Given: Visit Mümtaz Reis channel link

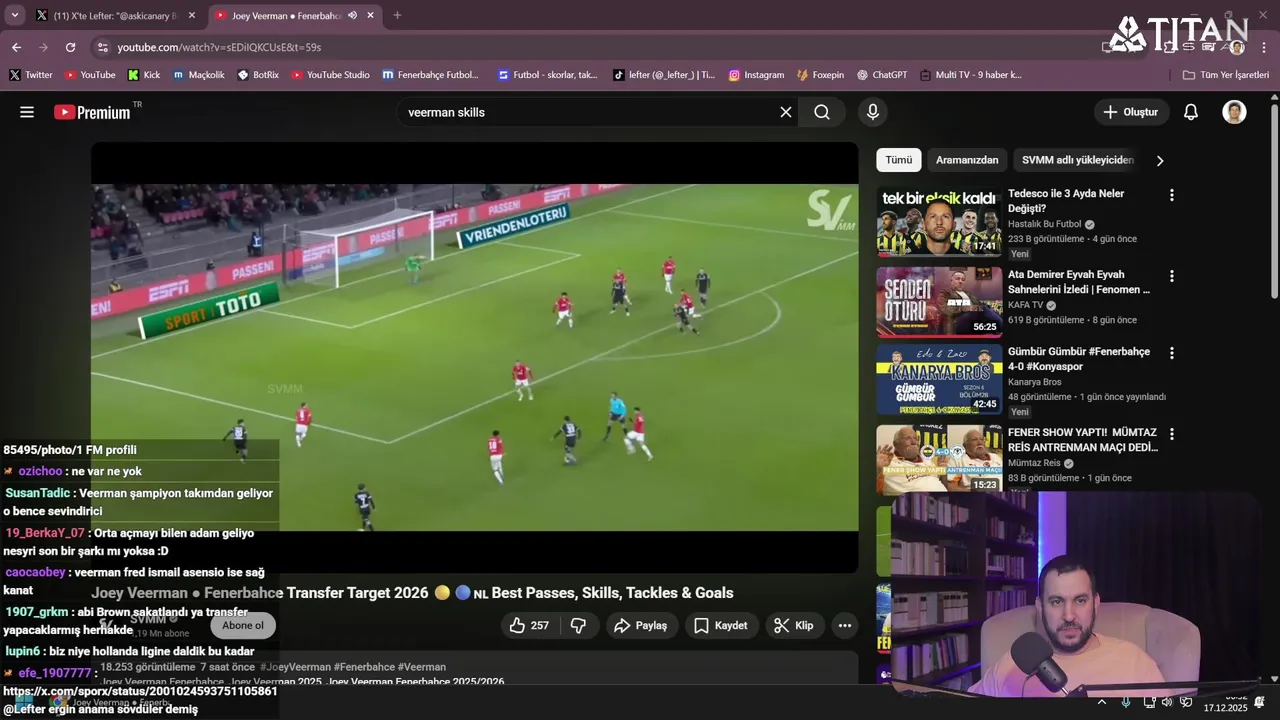Looking at the screenshot, I should pos(1035,463).
